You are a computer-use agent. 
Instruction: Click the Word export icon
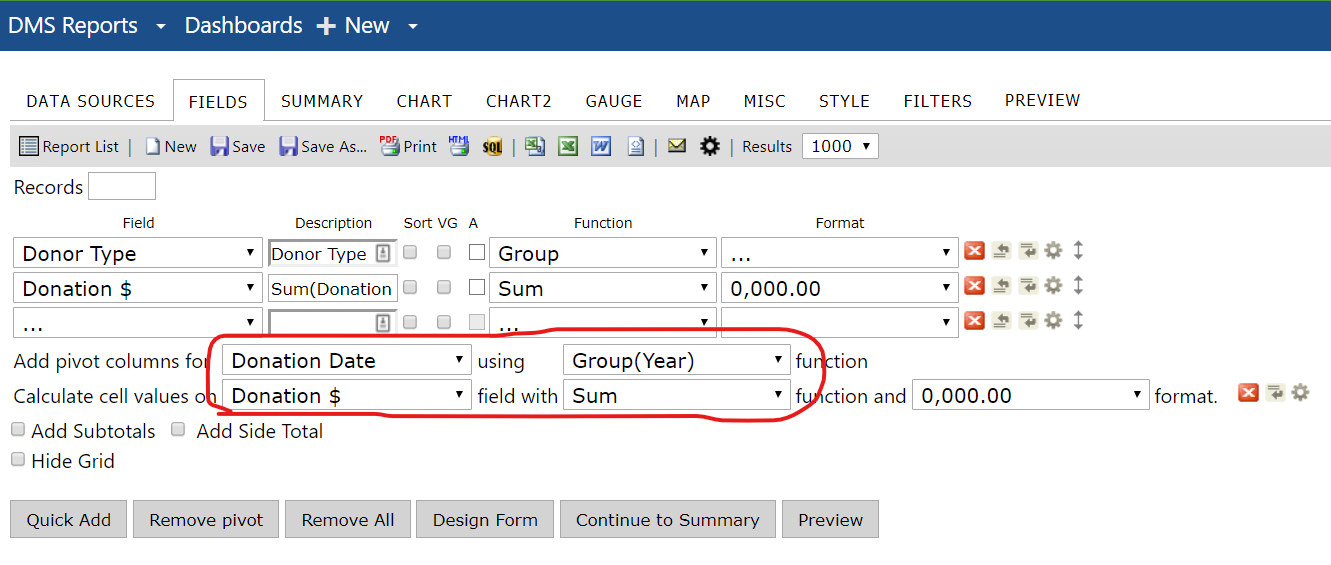(x=601, y=147)
